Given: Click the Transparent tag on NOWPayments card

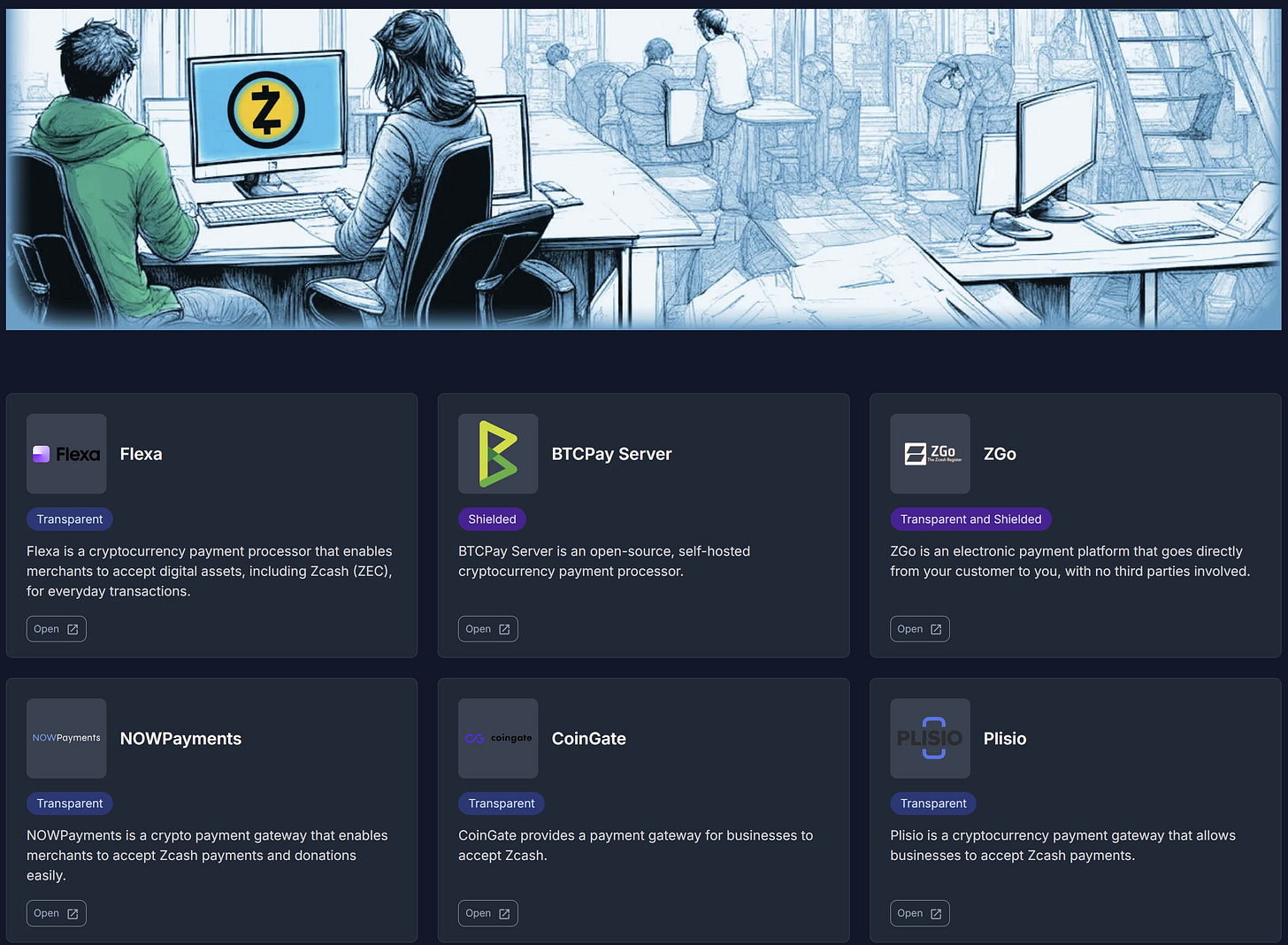Looking at the screenshot, I should tap(70, 803).
